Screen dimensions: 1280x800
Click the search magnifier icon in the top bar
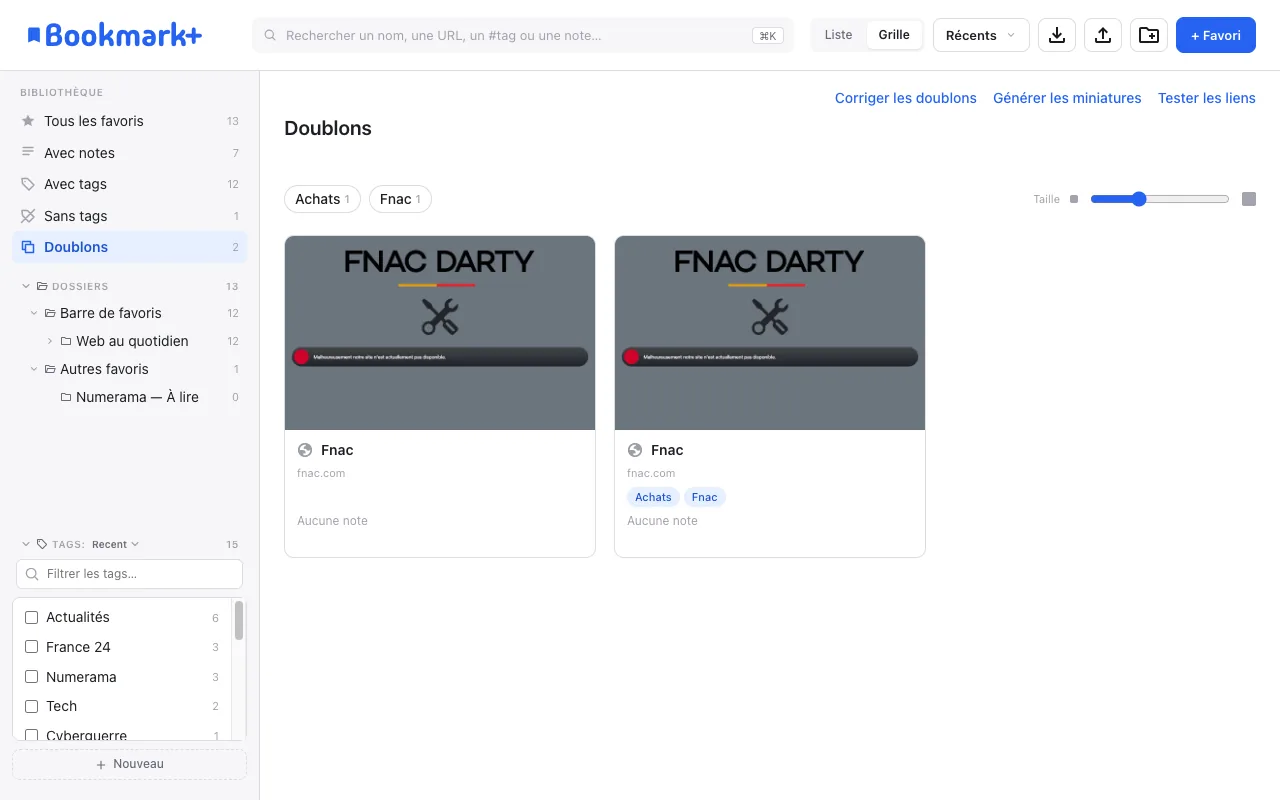(x=270, y=35)
